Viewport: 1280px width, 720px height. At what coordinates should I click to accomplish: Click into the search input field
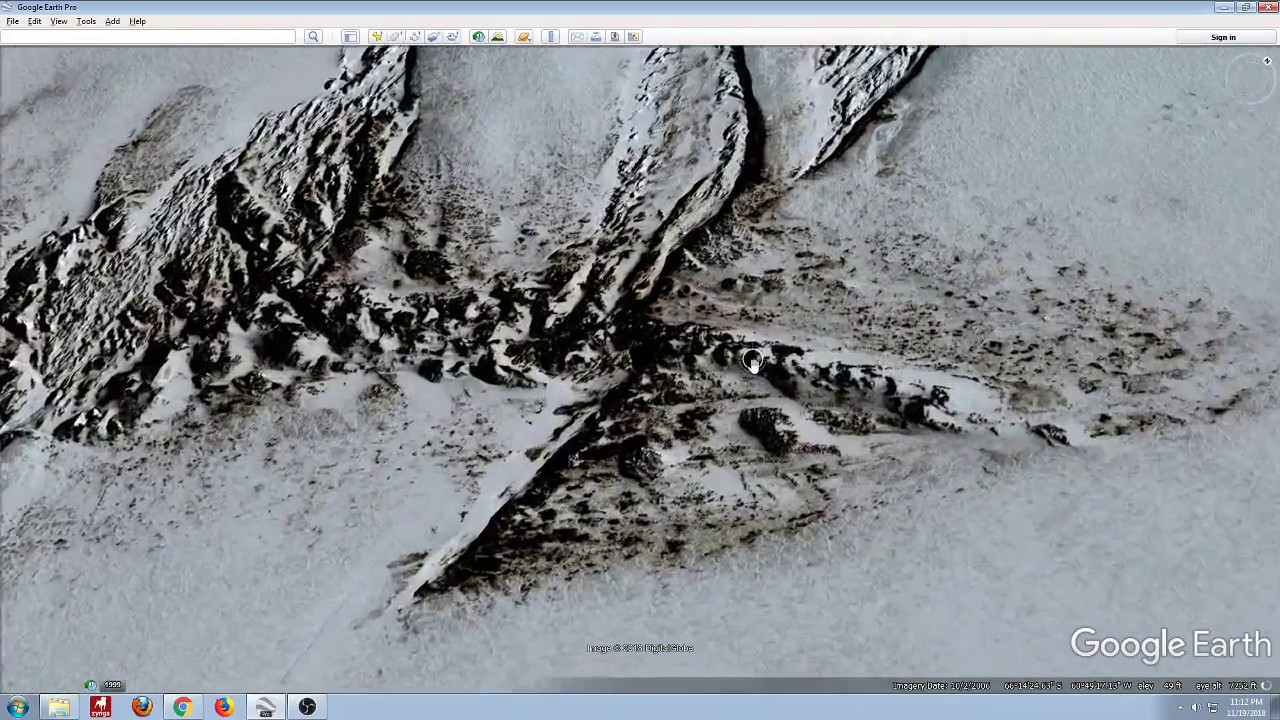coord(148,37)
